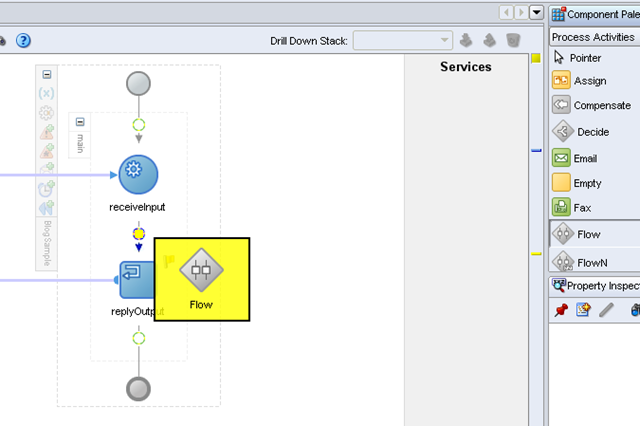
Task: Collapse the BlogSample process scope
Action: (47, 75)
